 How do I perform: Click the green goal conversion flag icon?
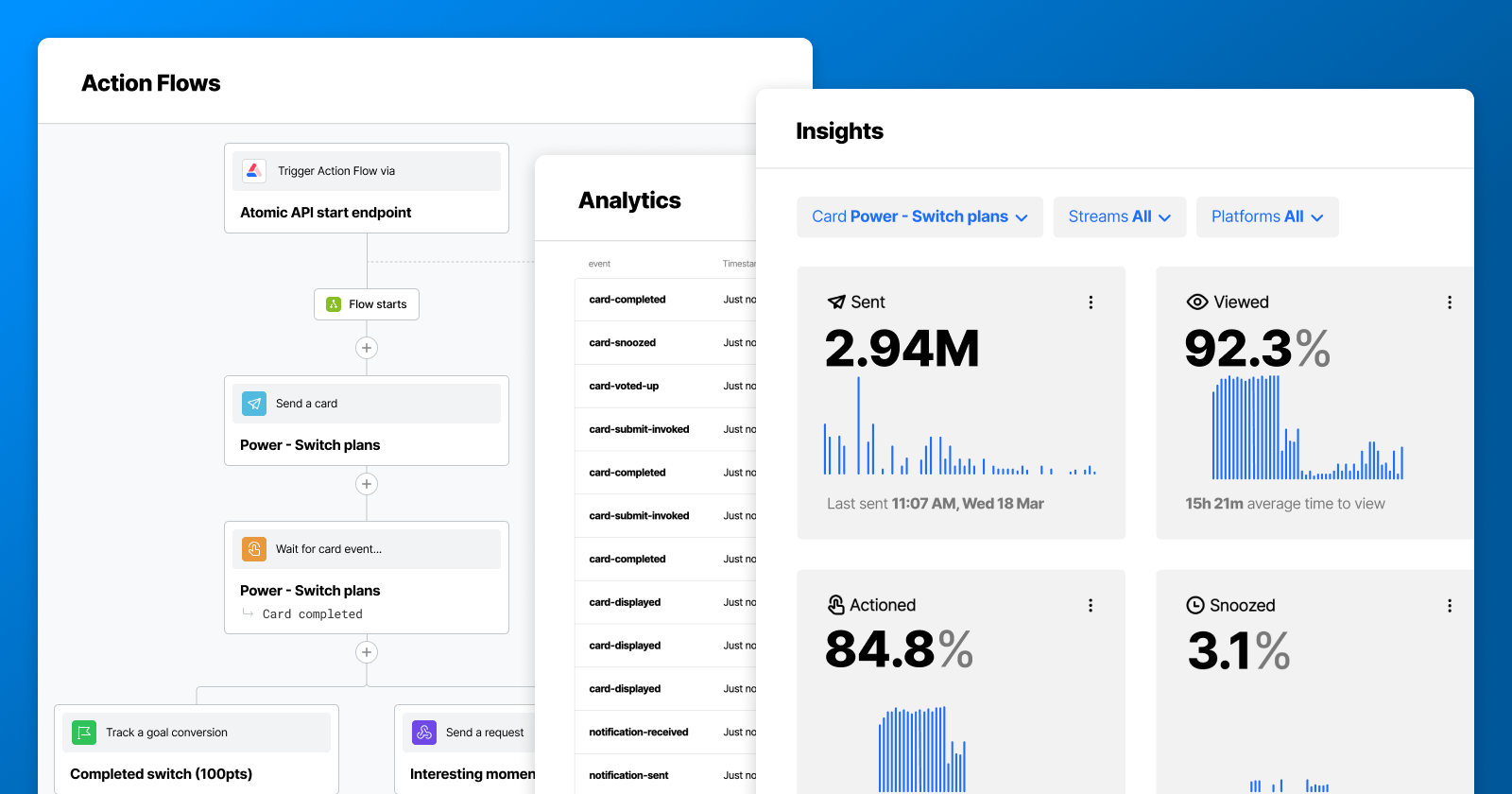point(84,733)
